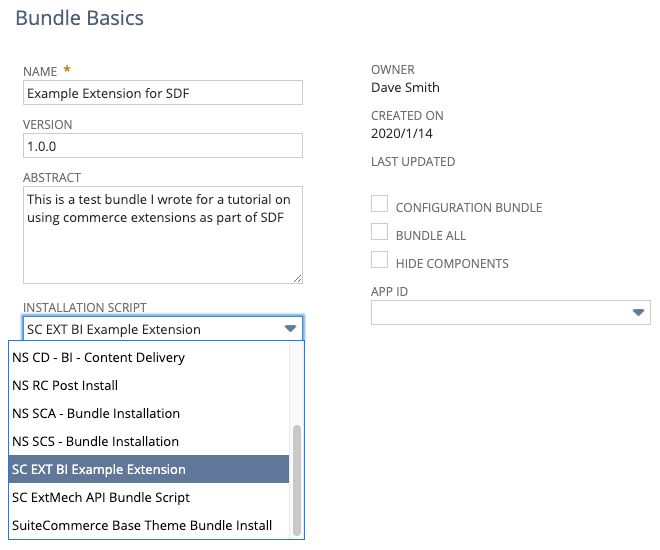This screenshot has width=660, height=550.
Task: Click the Installation Script dropdown arrow
Action: 290,329
